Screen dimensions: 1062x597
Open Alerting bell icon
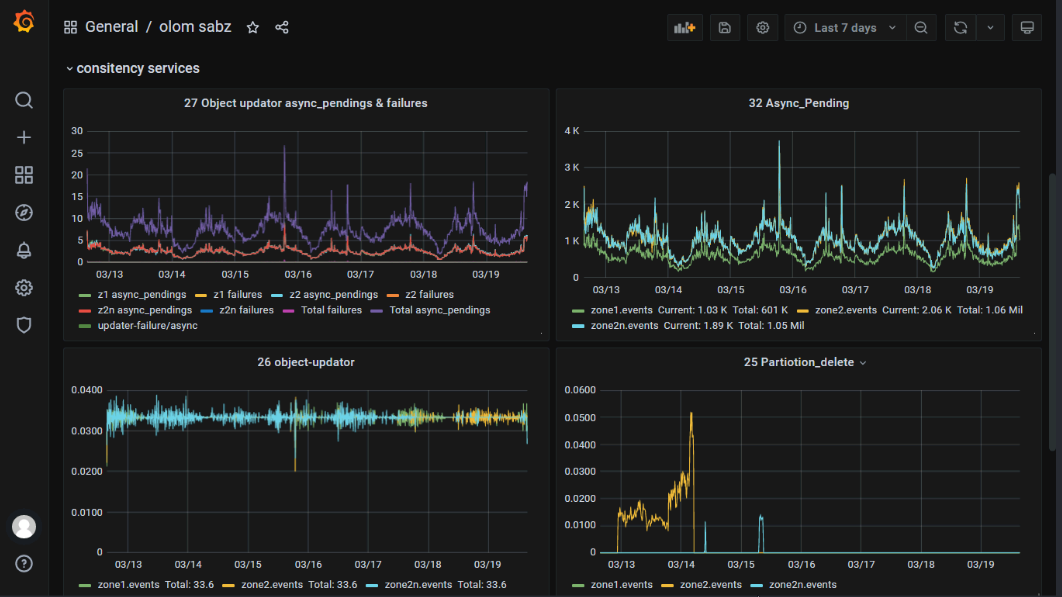click(24, 251)
